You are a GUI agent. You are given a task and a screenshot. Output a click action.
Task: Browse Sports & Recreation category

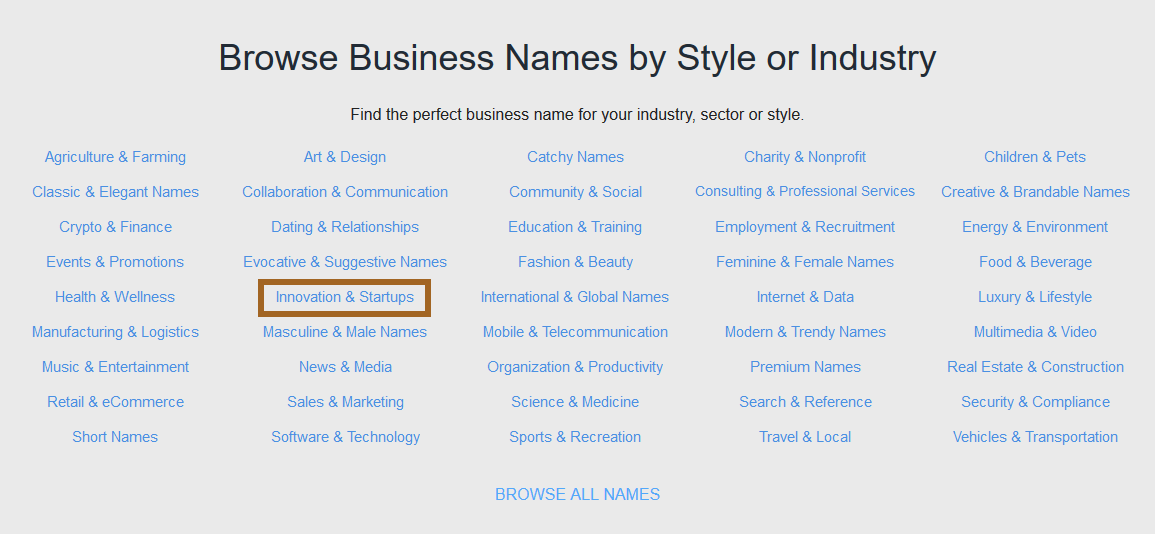pyautogui.click(x=575, y=437)
